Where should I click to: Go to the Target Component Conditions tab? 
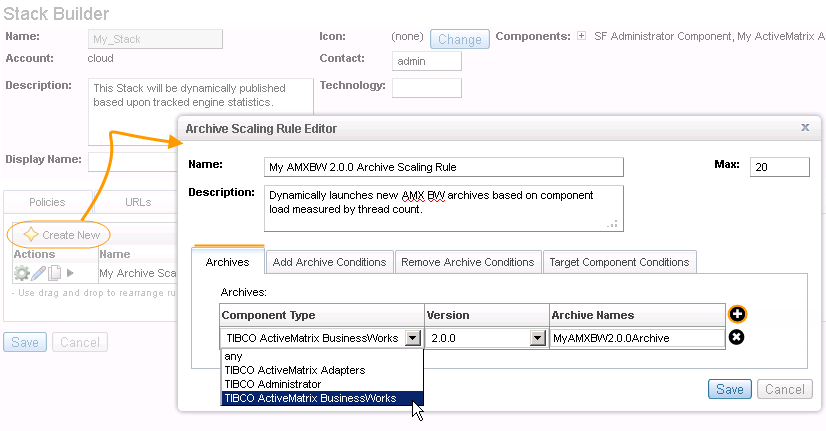point(620,262)
